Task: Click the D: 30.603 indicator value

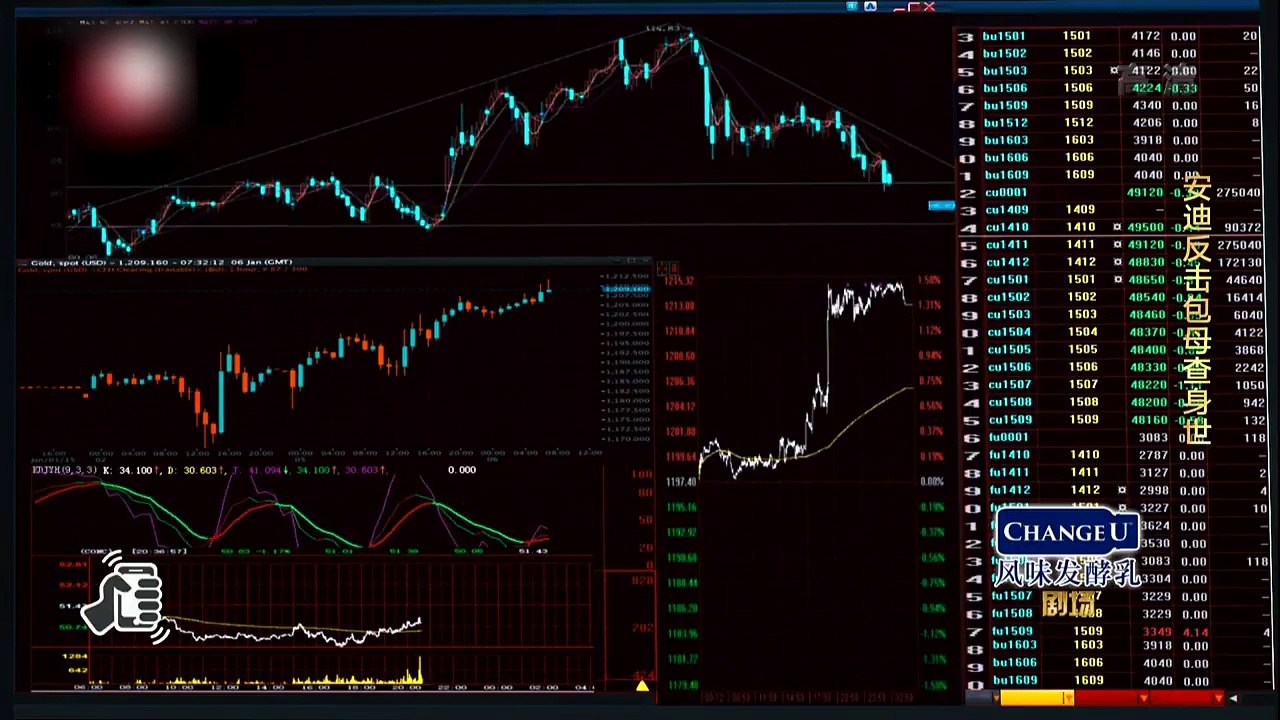Action: (194, 469)
